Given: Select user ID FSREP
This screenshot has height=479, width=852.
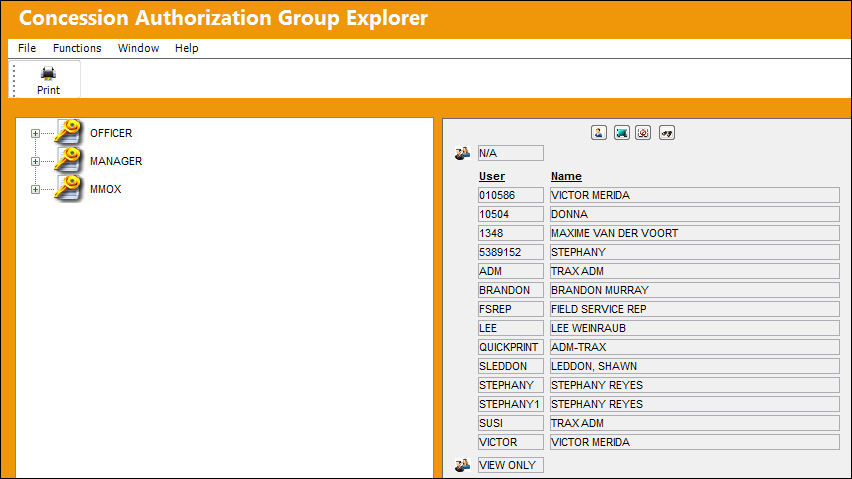Looking at the screenshot, I should (511, 309).
